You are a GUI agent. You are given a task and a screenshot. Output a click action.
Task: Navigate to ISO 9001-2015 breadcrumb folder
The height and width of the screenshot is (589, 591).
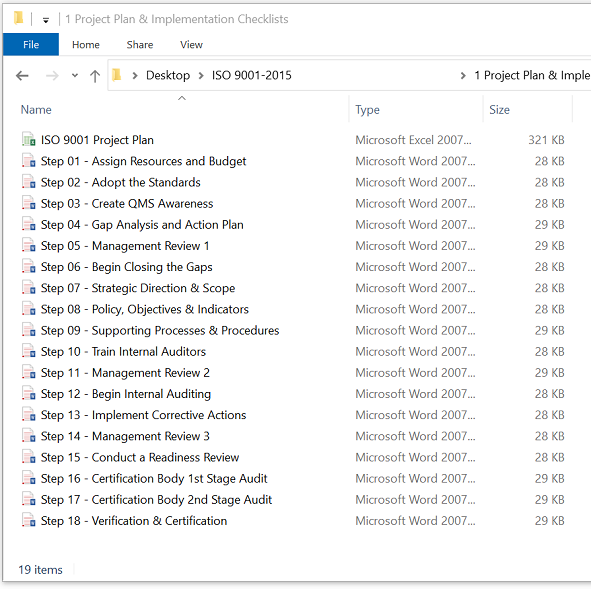(251, 75)
